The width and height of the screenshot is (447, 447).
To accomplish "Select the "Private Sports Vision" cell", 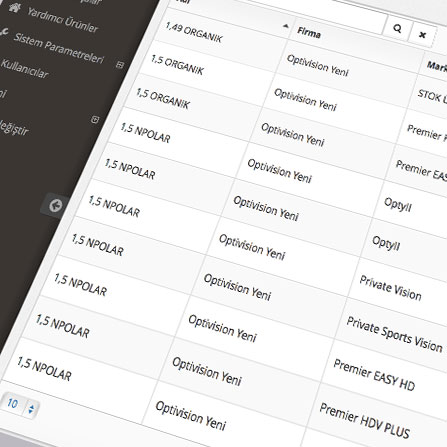I will coord(394,334).
